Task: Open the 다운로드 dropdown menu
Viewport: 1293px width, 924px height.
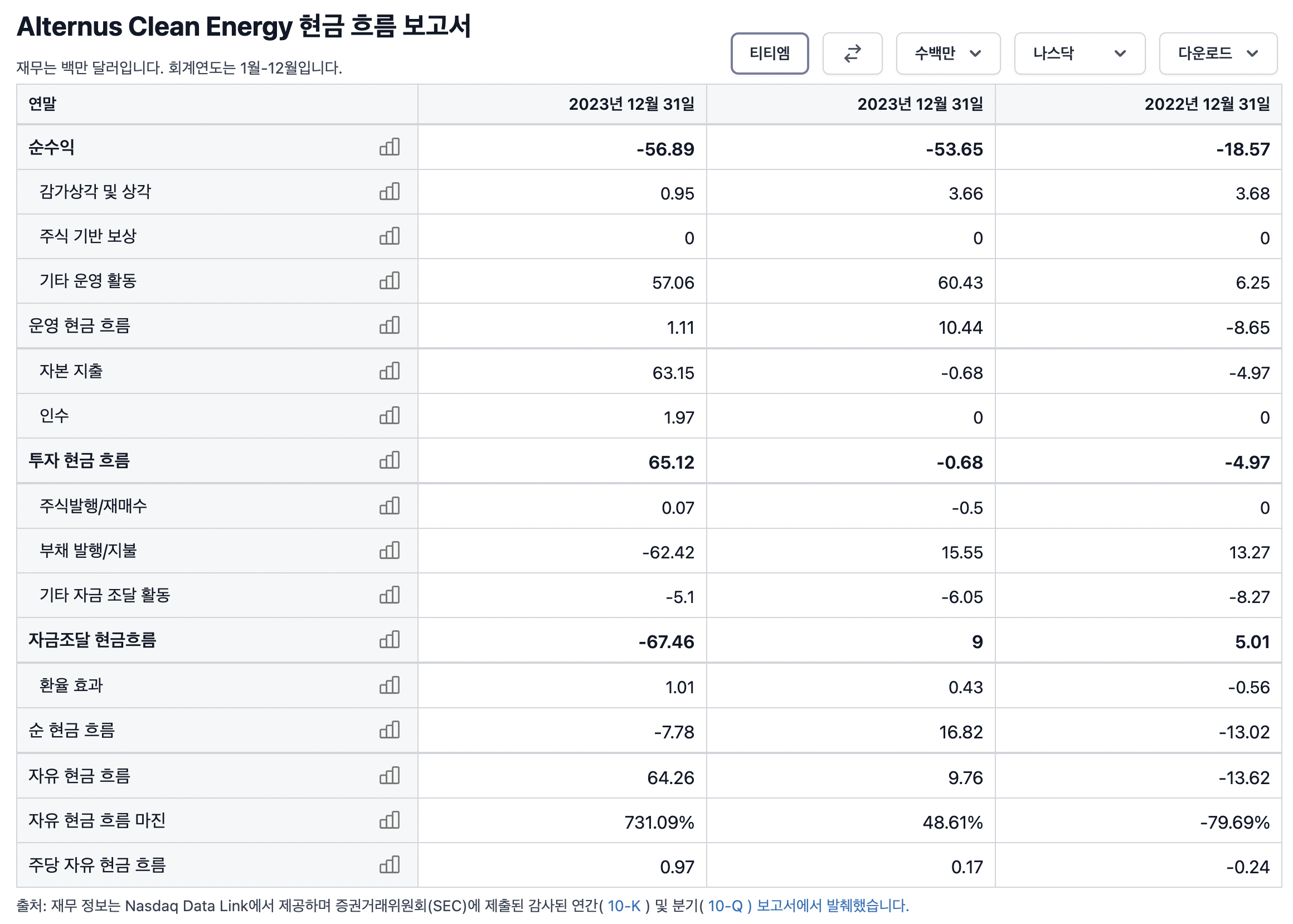Action: point(1217,54)
